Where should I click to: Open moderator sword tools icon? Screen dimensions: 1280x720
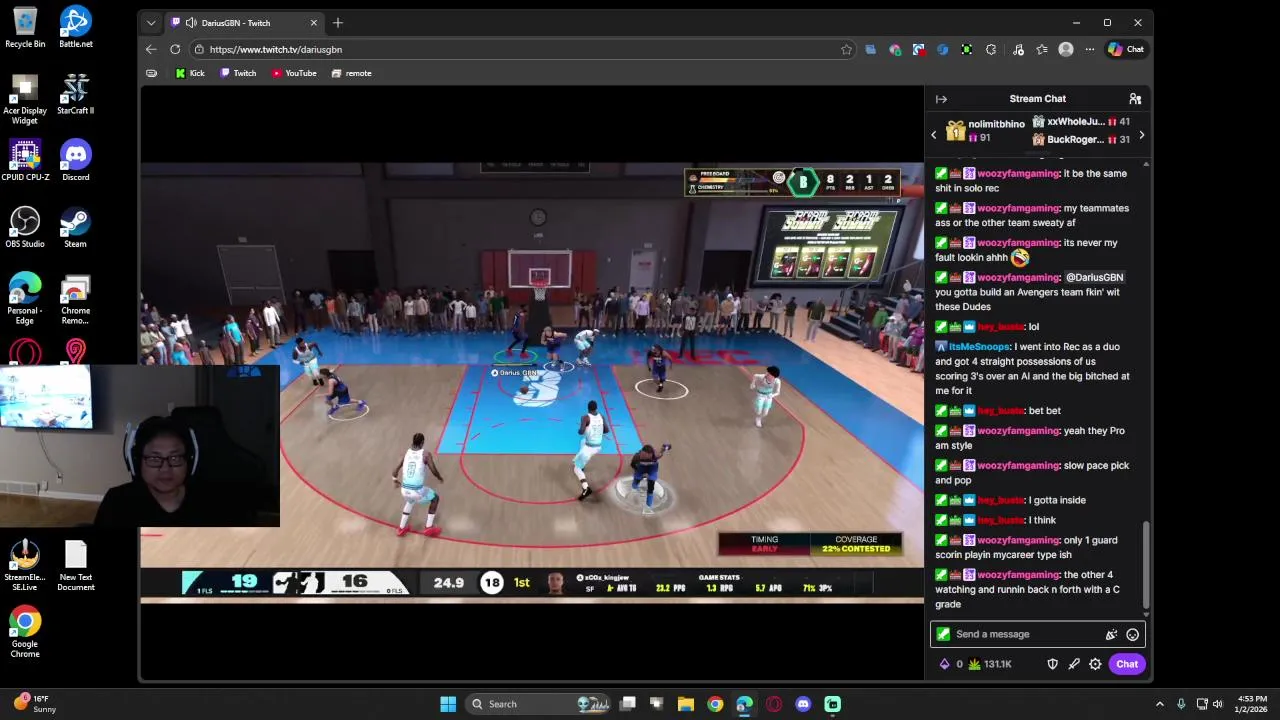[1074, 664]
